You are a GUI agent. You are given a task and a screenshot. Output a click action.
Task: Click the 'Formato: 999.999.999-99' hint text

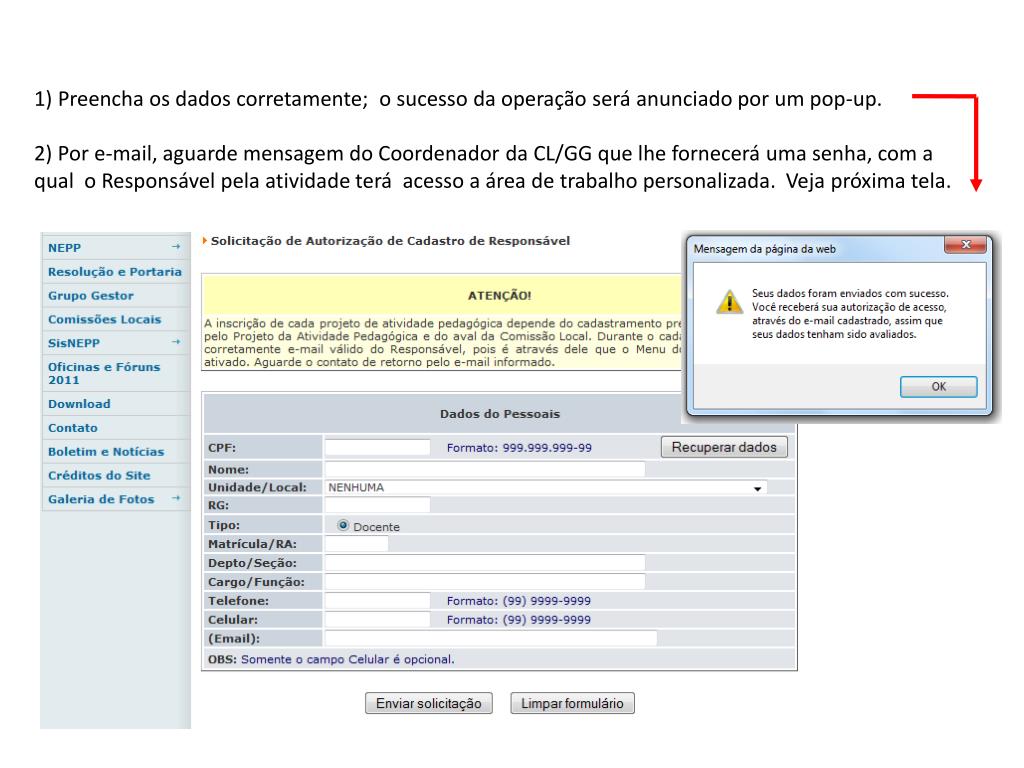(519, 448)
